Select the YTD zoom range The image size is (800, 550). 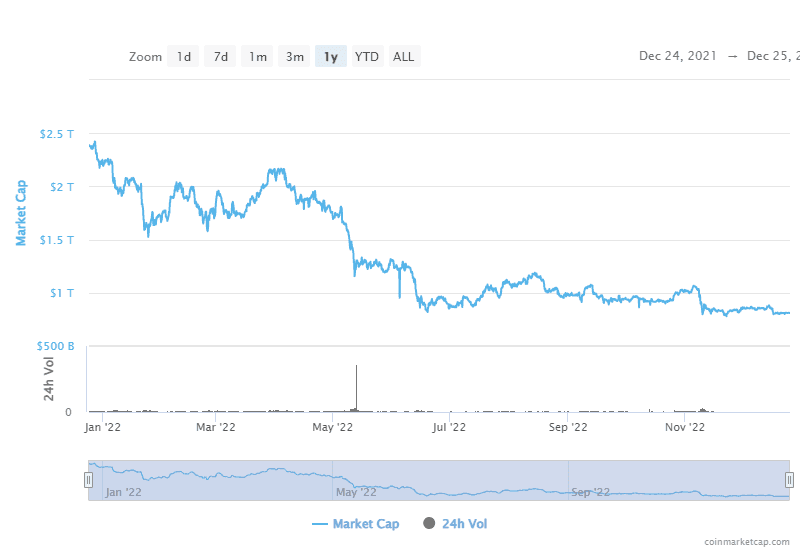coord(367,57)
